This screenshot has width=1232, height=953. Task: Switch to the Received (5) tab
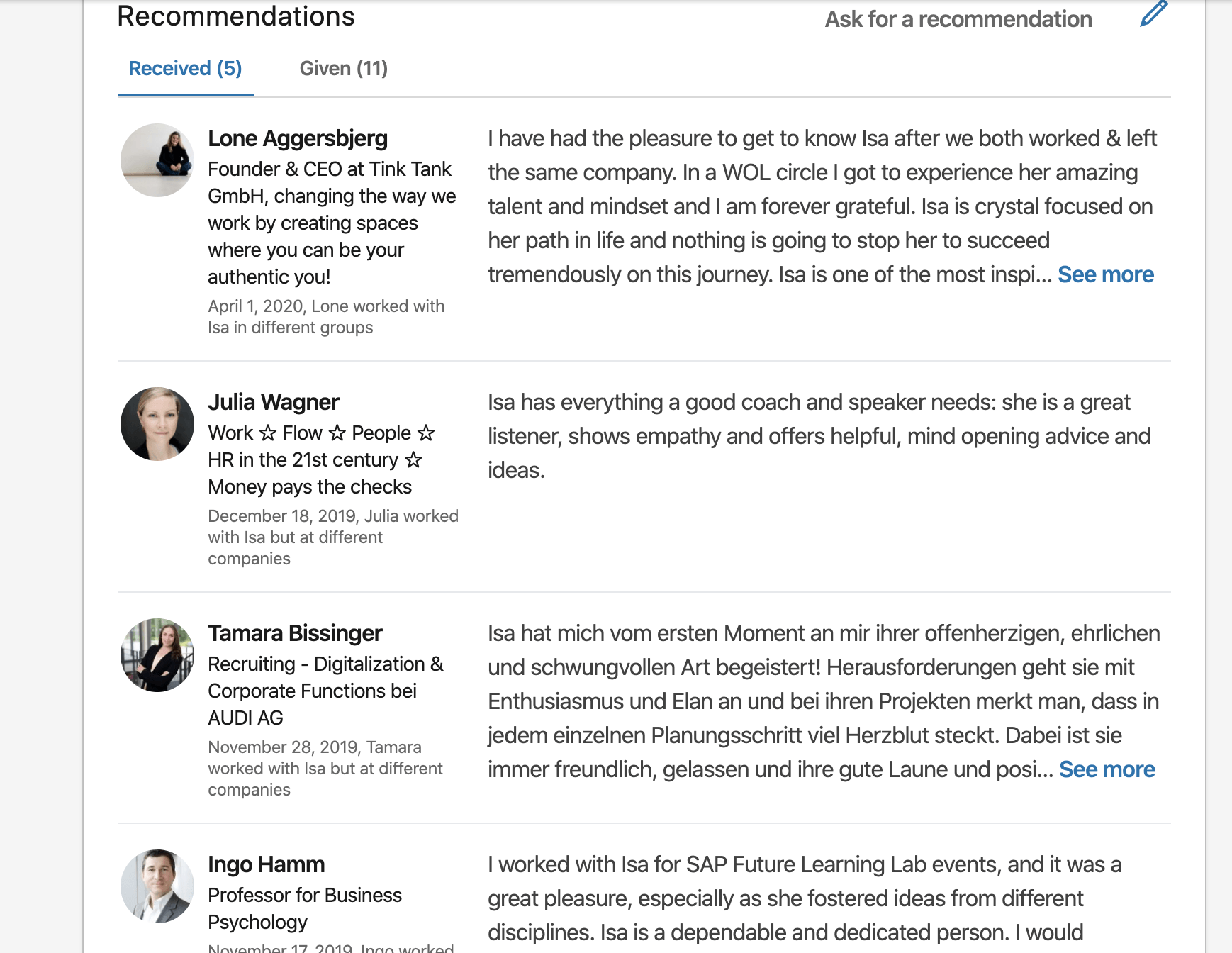click(x=185, y=69)
